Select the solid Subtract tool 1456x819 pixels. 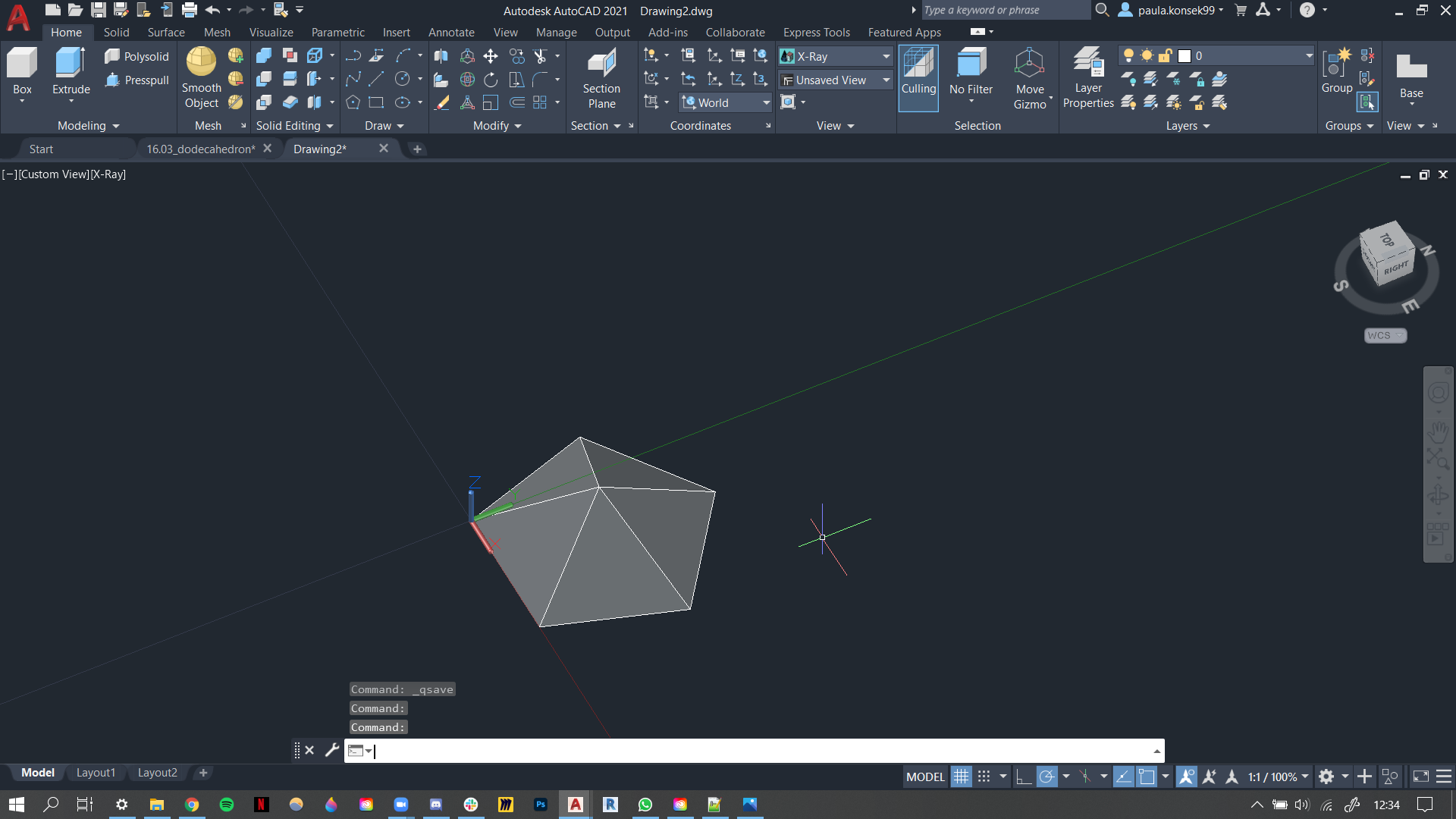[x=264, y=79]
